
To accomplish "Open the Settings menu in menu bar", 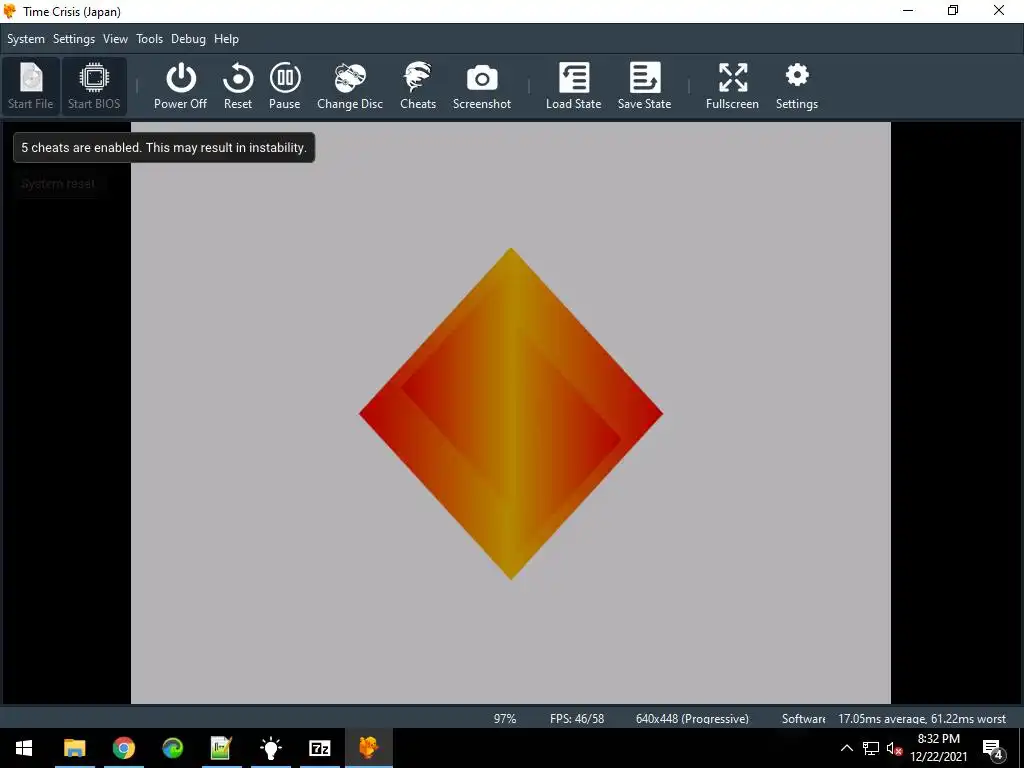I will 74,39.
